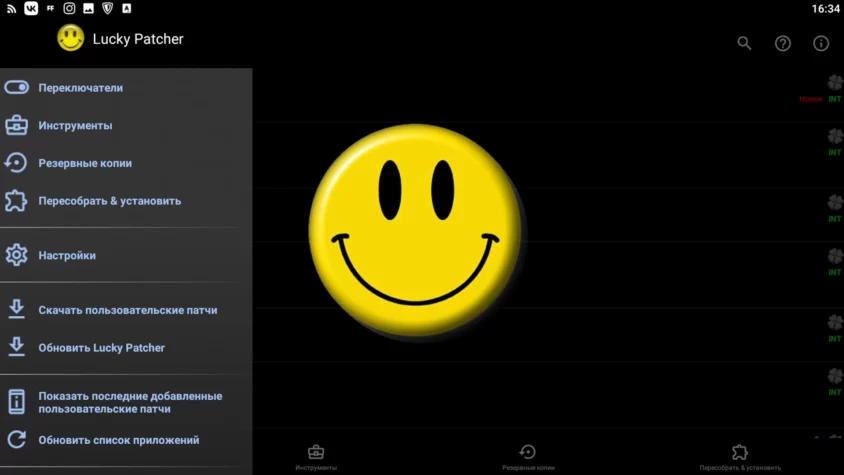Viewport: 844px width, 475px height.
Task: Open the Instagram notification icon in status bar
Action: click(69, 8)
